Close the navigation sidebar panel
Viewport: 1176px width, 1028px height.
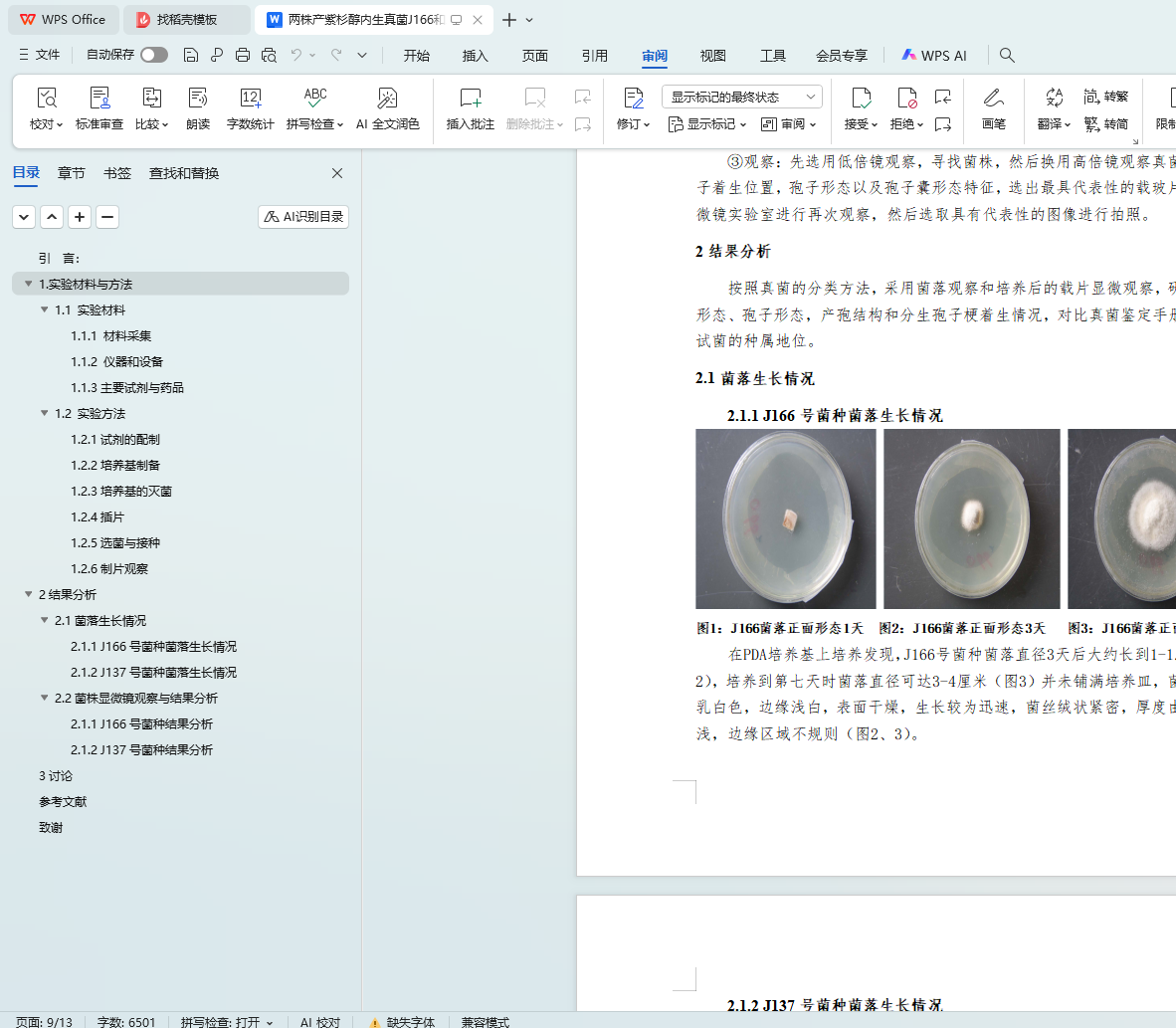(x=337, y=173)
